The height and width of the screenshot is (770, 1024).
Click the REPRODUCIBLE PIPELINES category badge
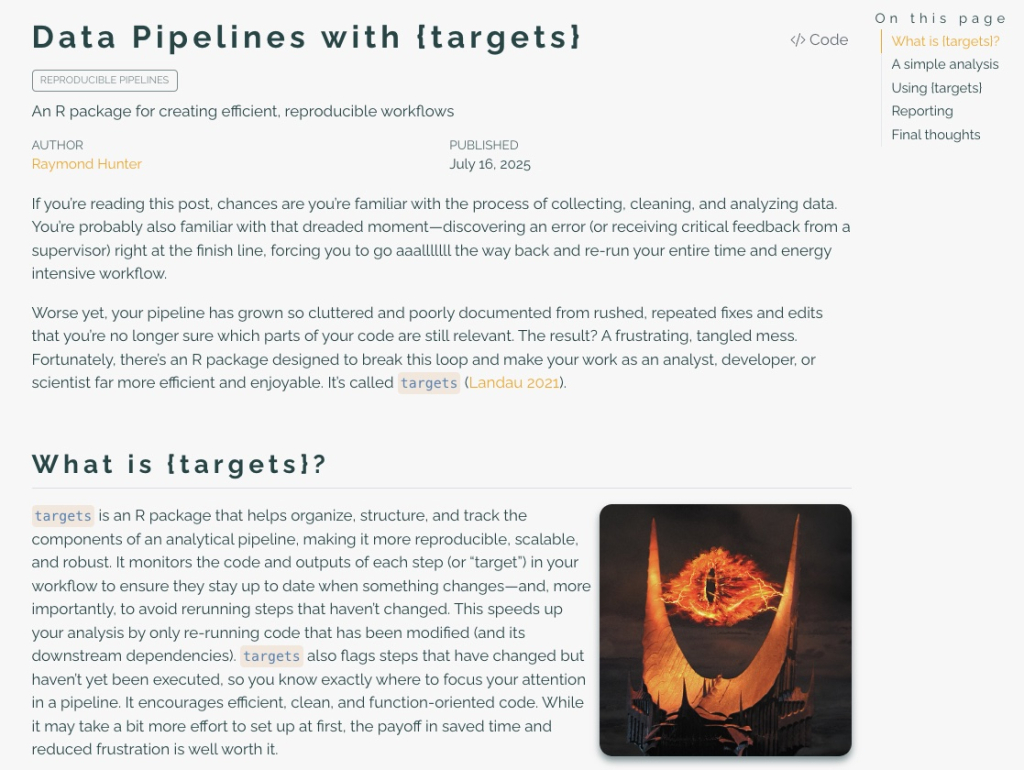(104, 80)
